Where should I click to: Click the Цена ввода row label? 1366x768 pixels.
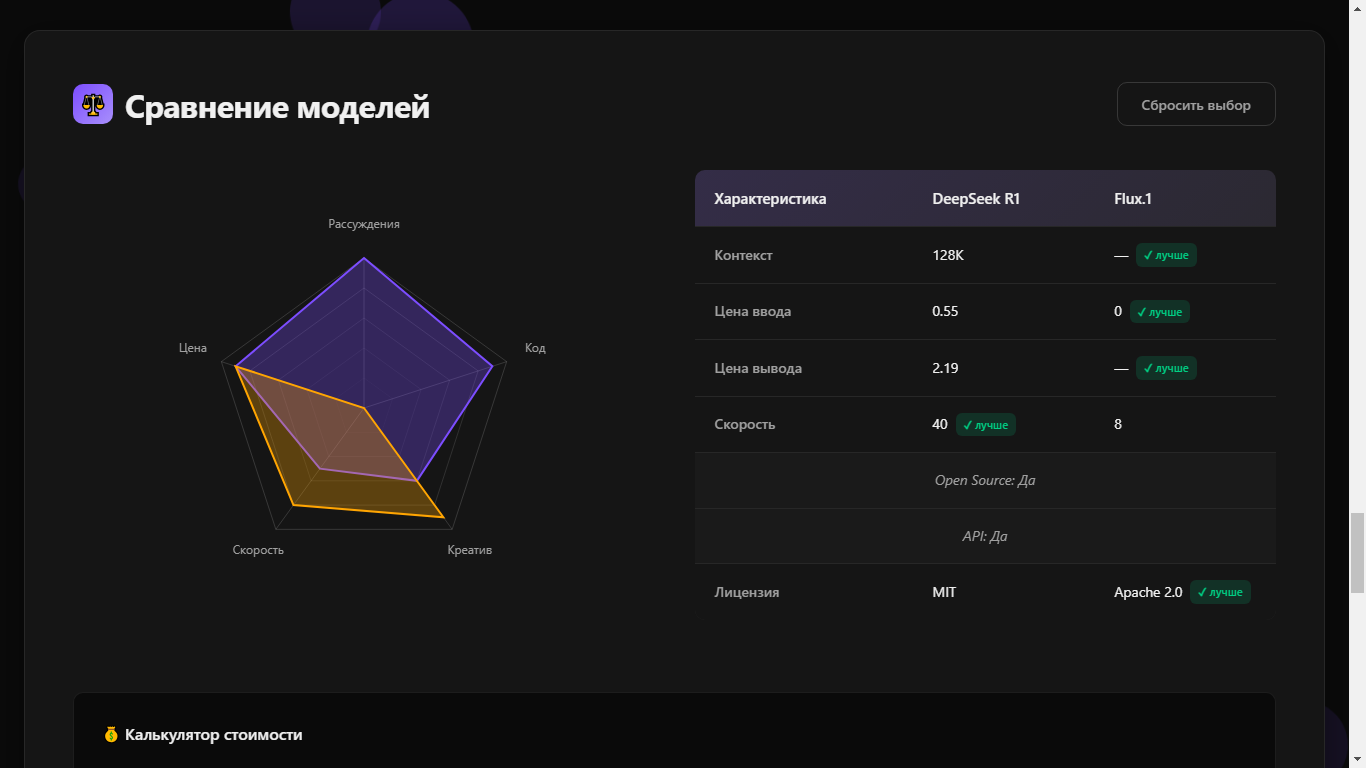point(752,311)
